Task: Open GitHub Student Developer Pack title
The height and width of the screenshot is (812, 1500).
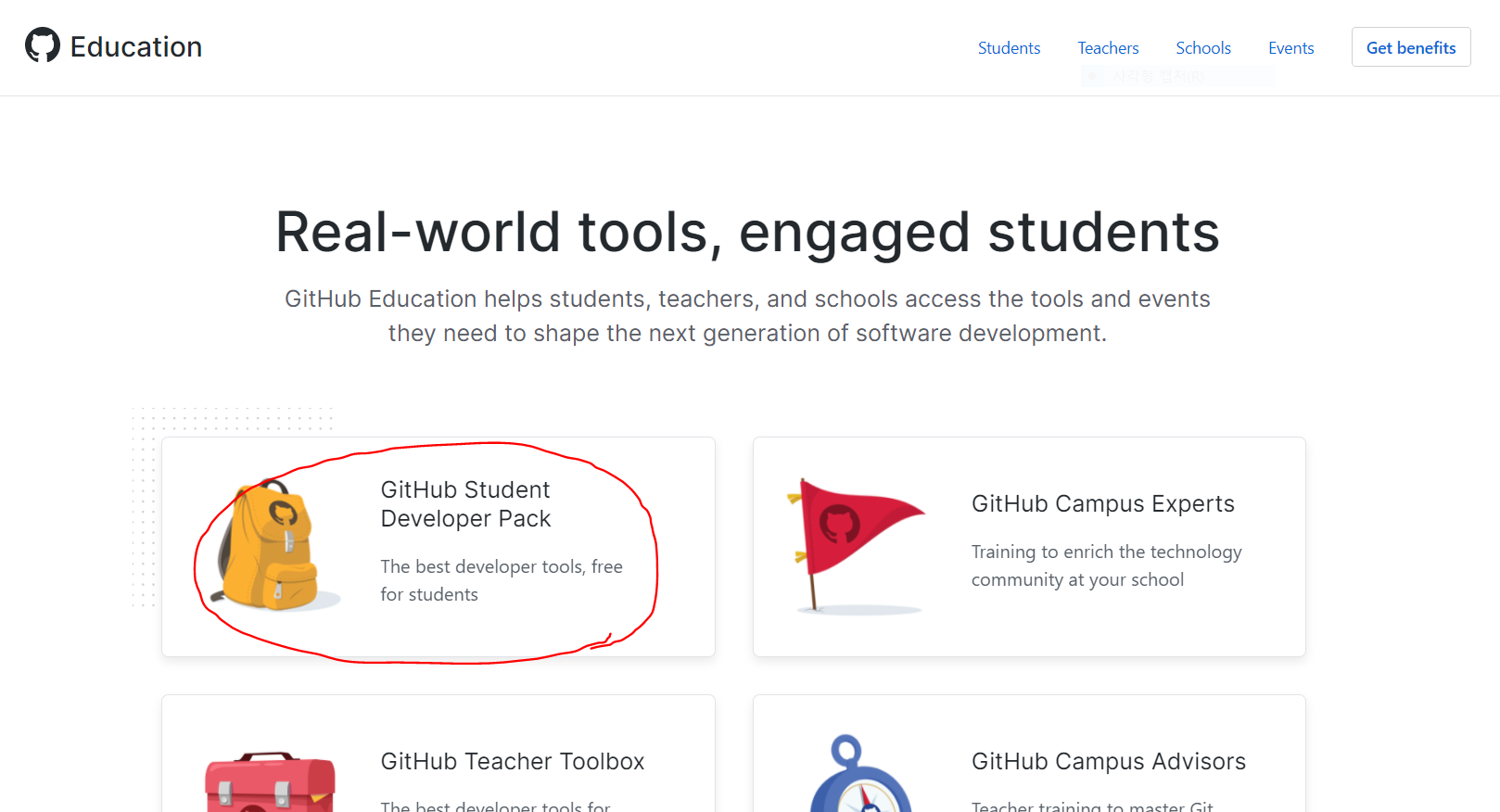Action: coord(465,504)
